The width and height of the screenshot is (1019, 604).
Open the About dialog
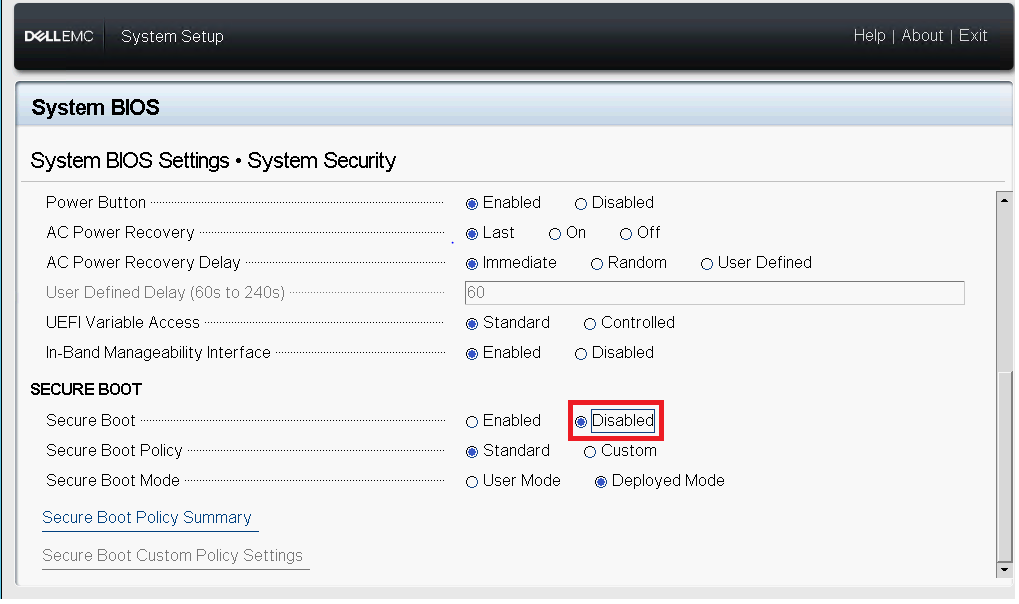(x=921, y=35)
